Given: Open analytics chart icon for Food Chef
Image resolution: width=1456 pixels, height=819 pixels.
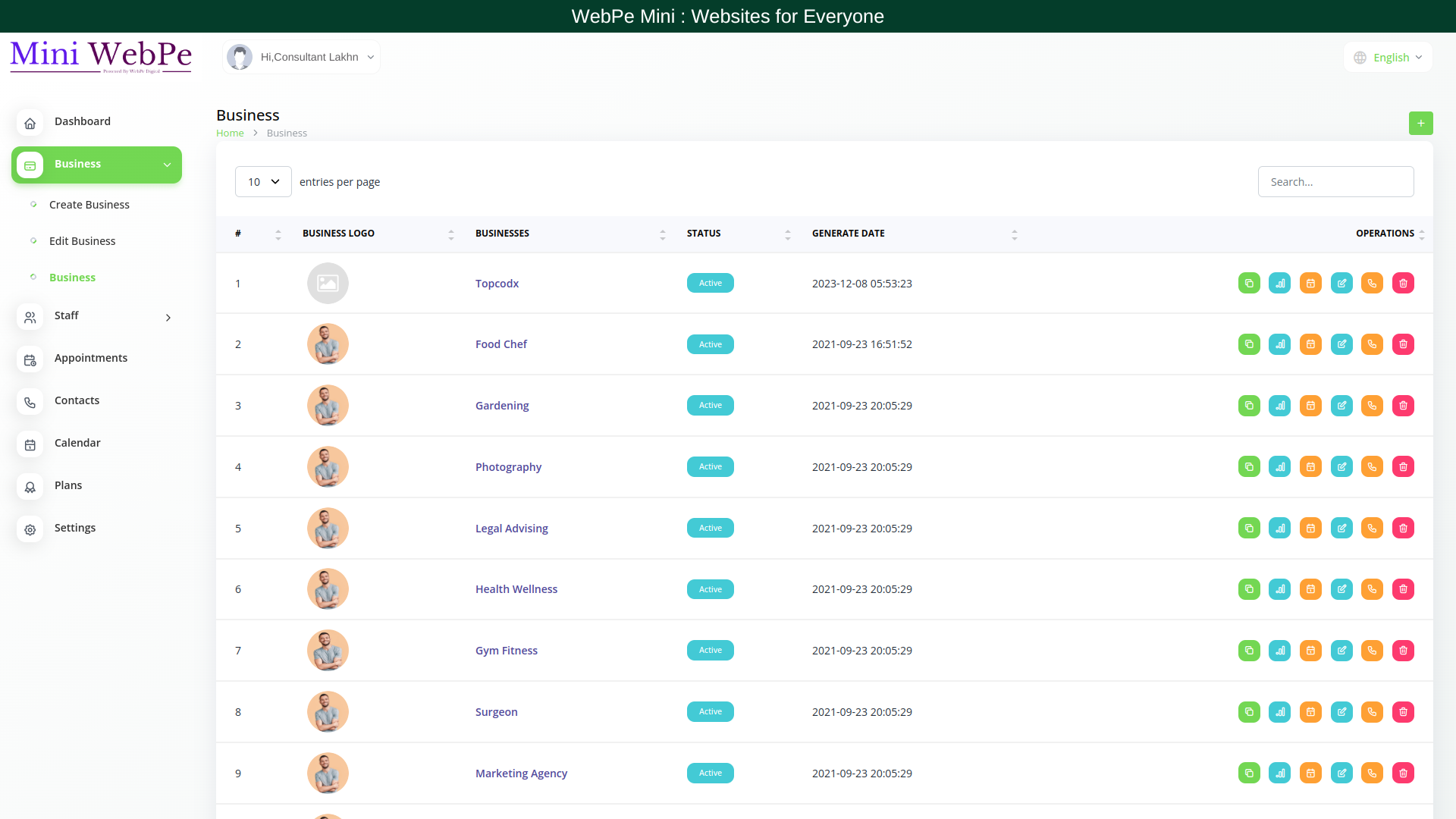Looking at the screenshot, I should pyautogui.click(x=1280, y=344).
